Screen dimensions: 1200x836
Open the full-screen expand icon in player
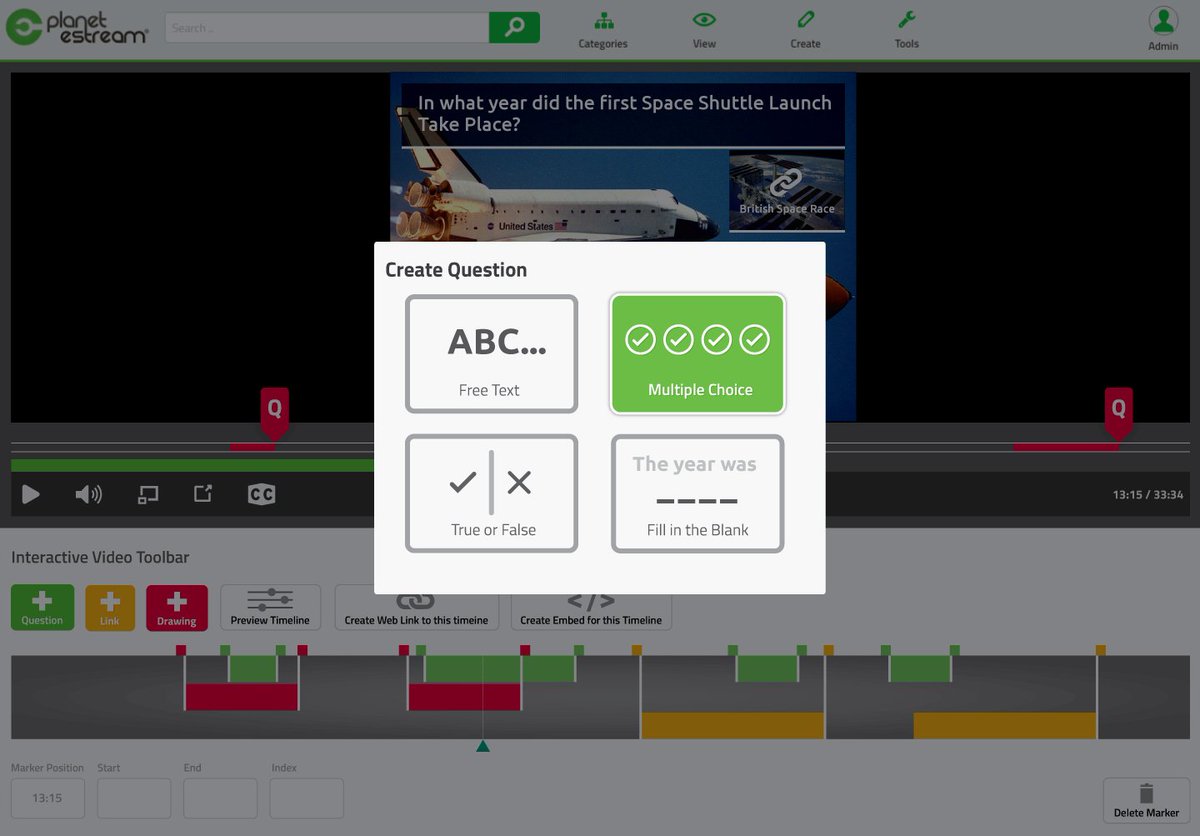pos(202,493)
